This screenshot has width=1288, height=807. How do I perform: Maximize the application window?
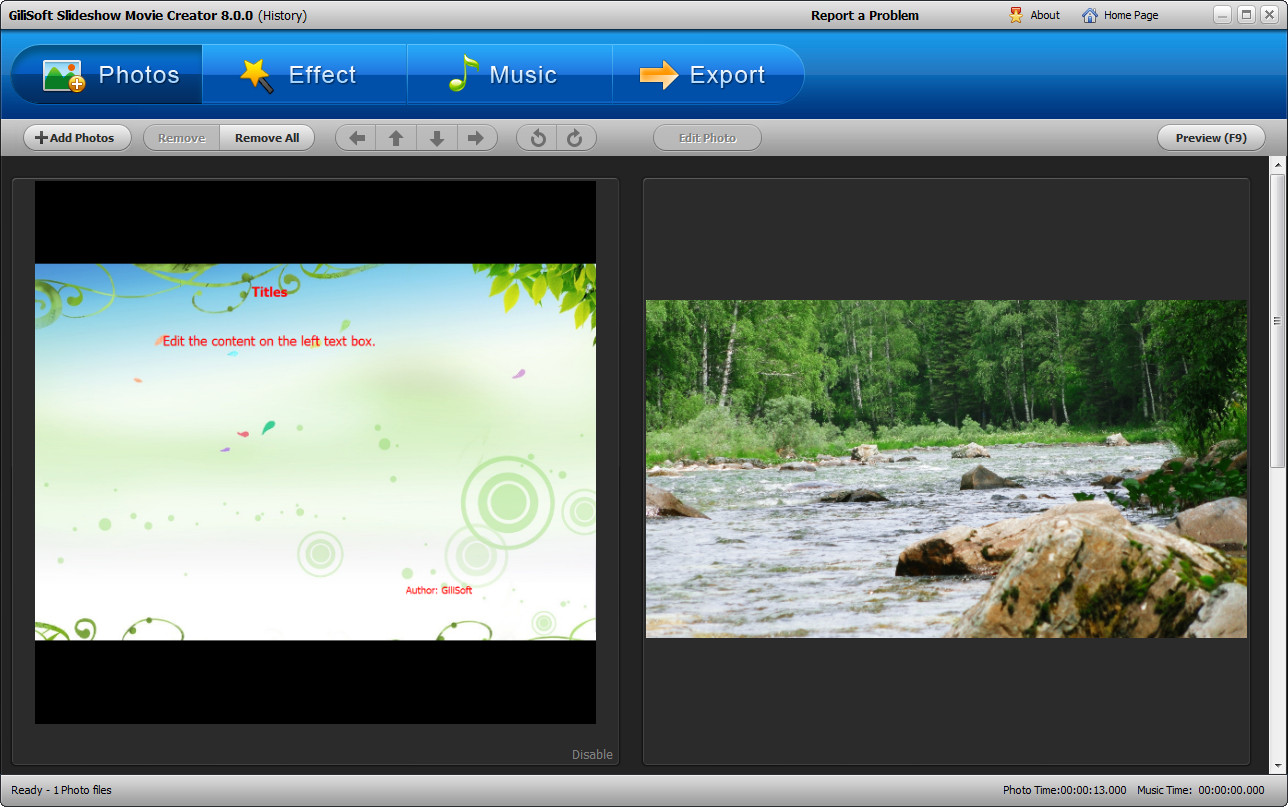[x=1246, y=14]
